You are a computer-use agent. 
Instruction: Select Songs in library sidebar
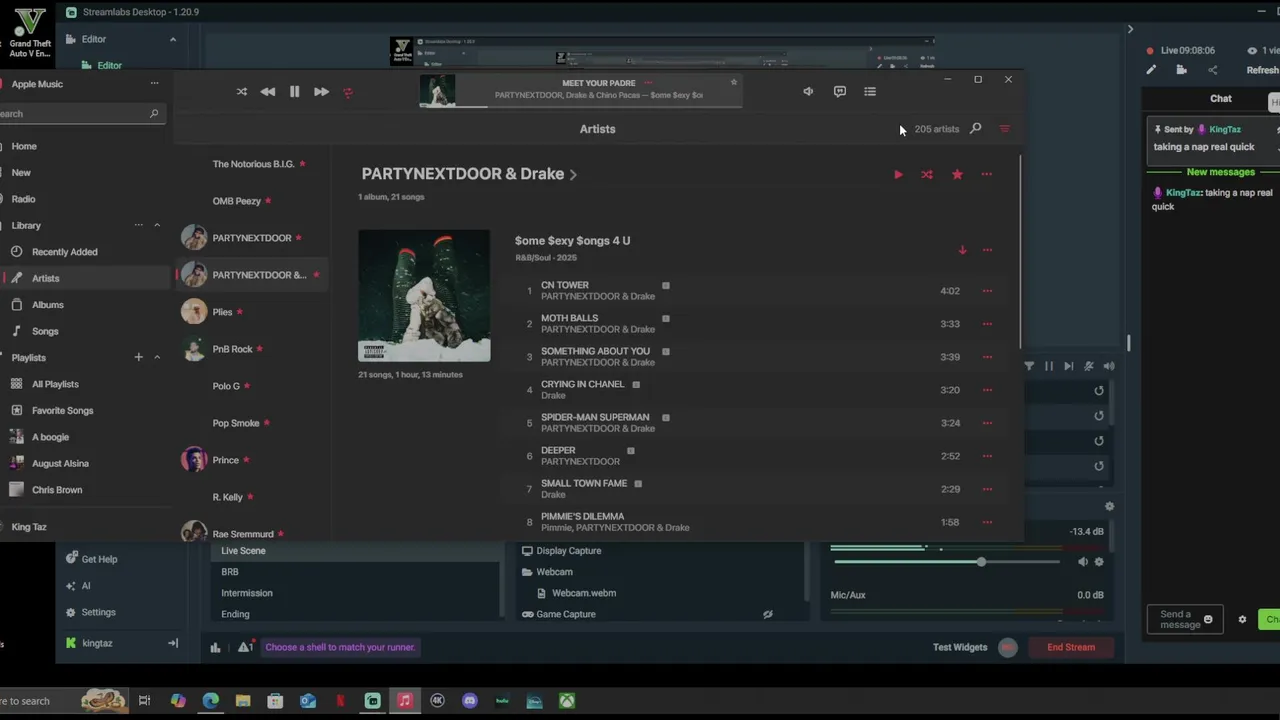pos(45,331)
